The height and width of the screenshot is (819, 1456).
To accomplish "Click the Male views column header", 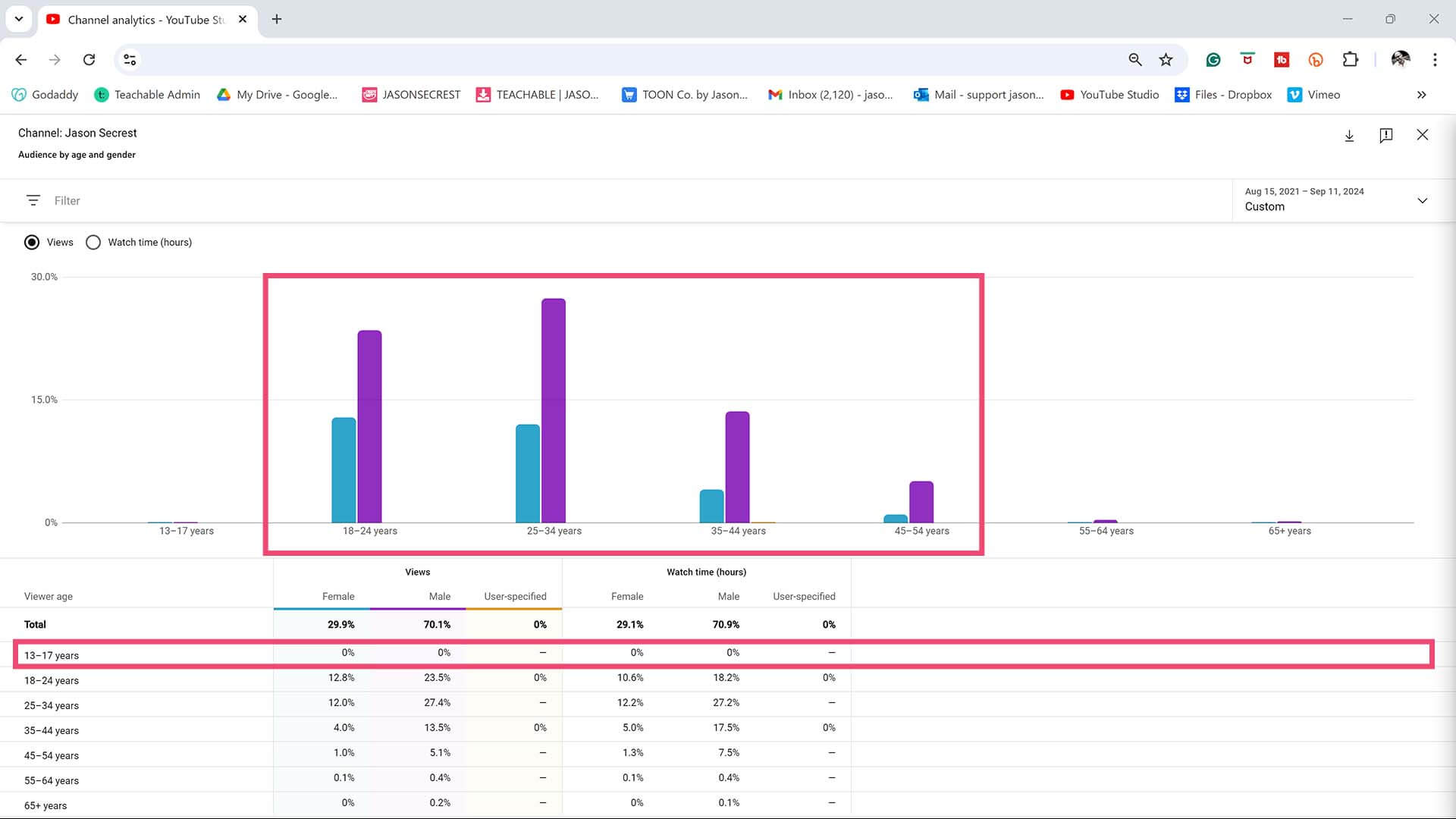I will click(439, 597).
